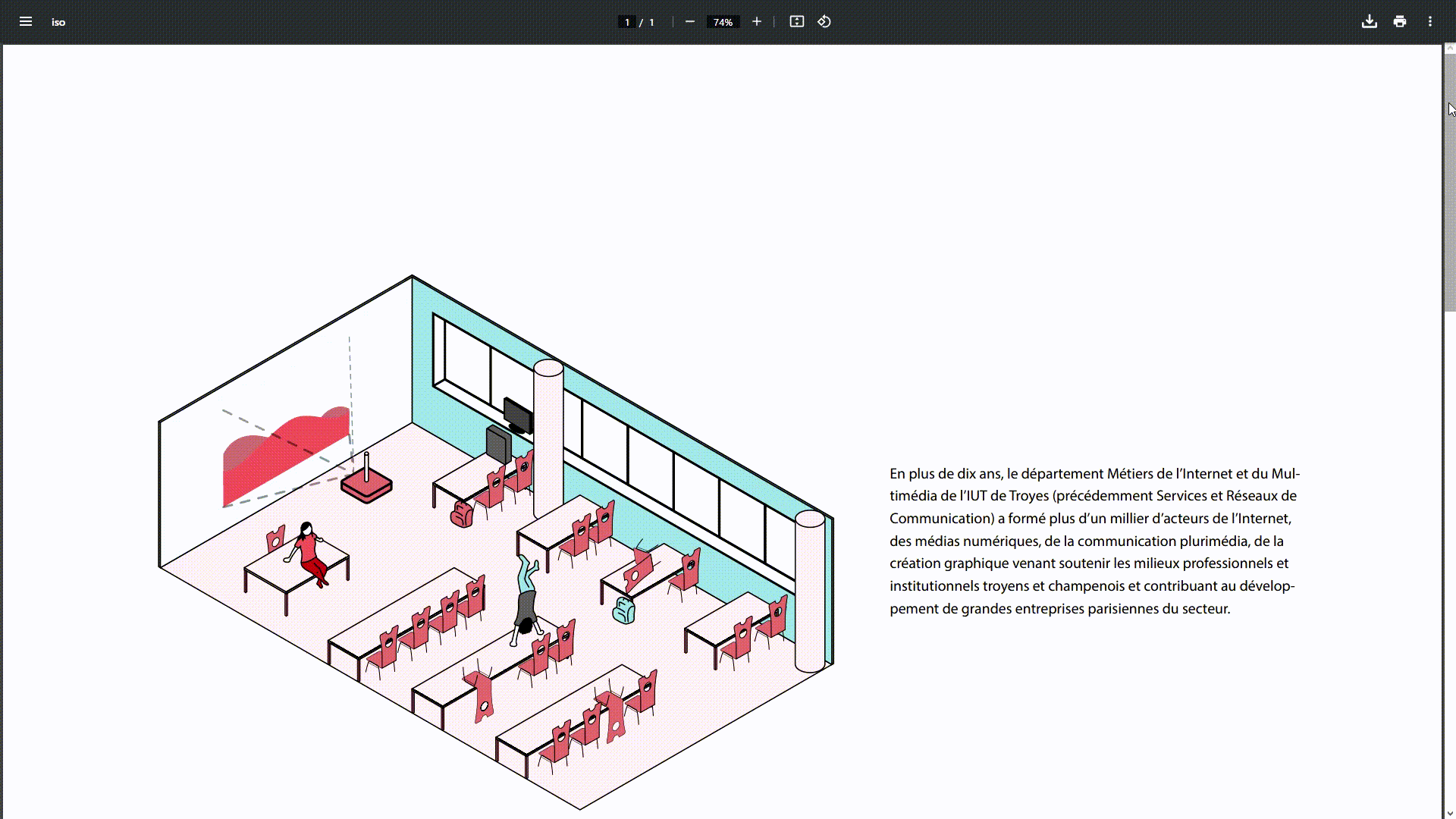Open the sidebar hamburger menu
The image size is (1456, 819).
point(26,22)
